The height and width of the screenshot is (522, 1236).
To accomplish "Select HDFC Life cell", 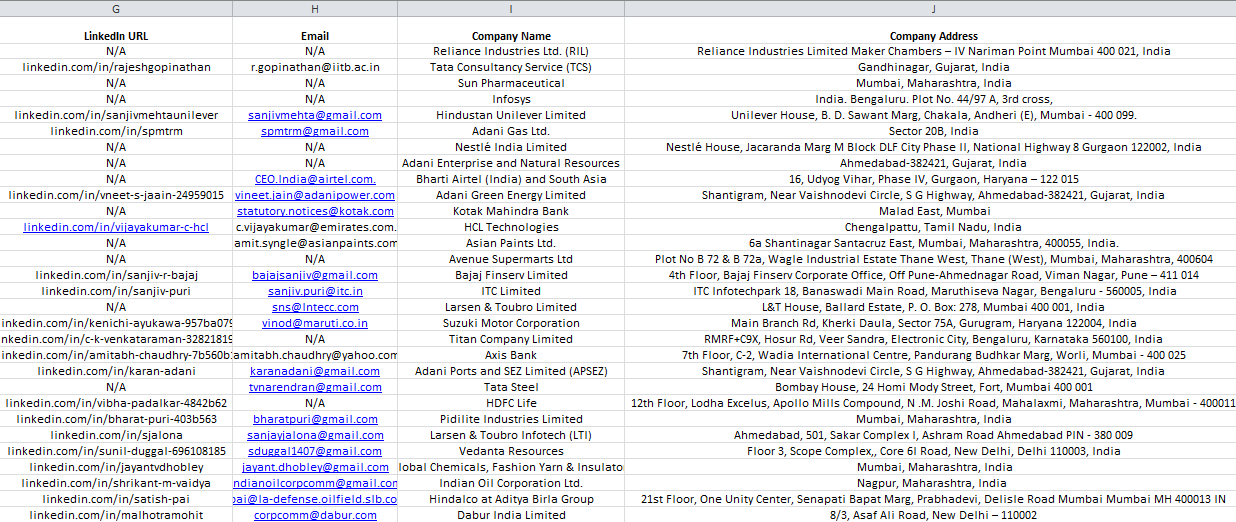I will click(511, 403).
